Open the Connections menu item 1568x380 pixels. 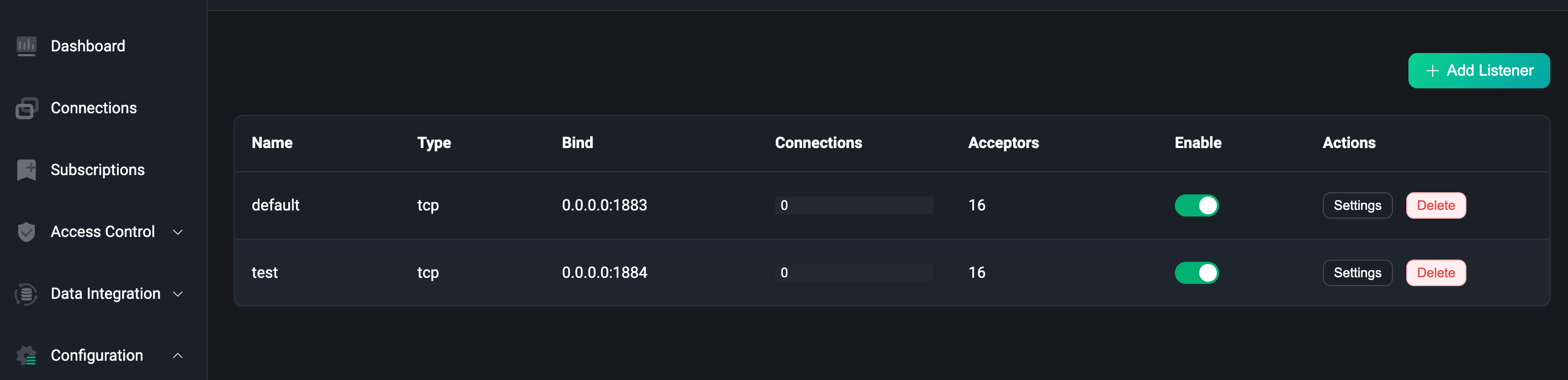(x=94, y=108)
